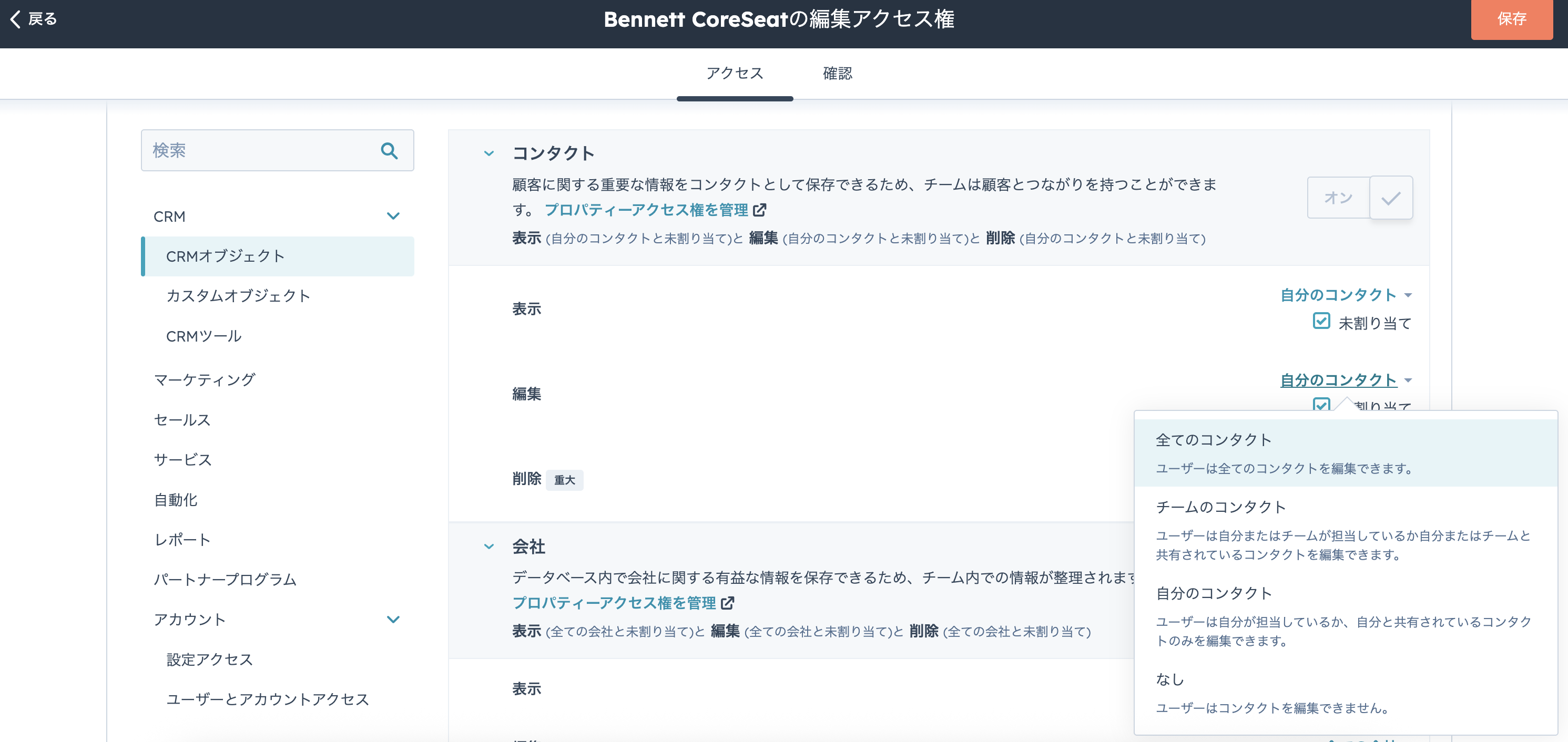
Task: Collapse the コンタクト section chevron
Action: (x=489, y=153)
